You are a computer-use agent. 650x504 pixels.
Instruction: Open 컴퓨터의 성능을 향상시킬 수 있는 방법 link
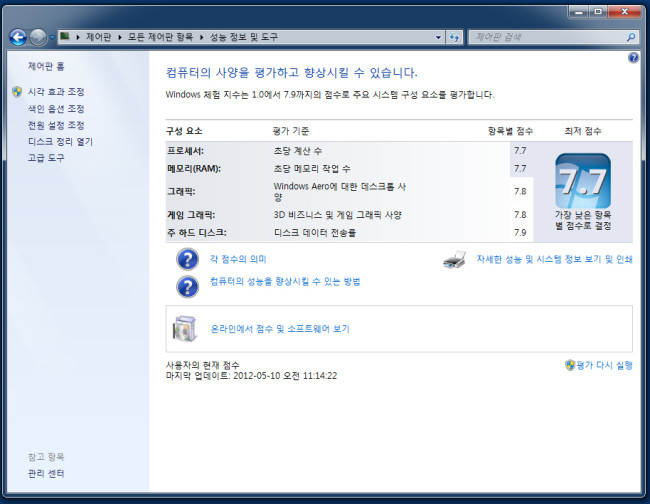[x=285, y=281]
